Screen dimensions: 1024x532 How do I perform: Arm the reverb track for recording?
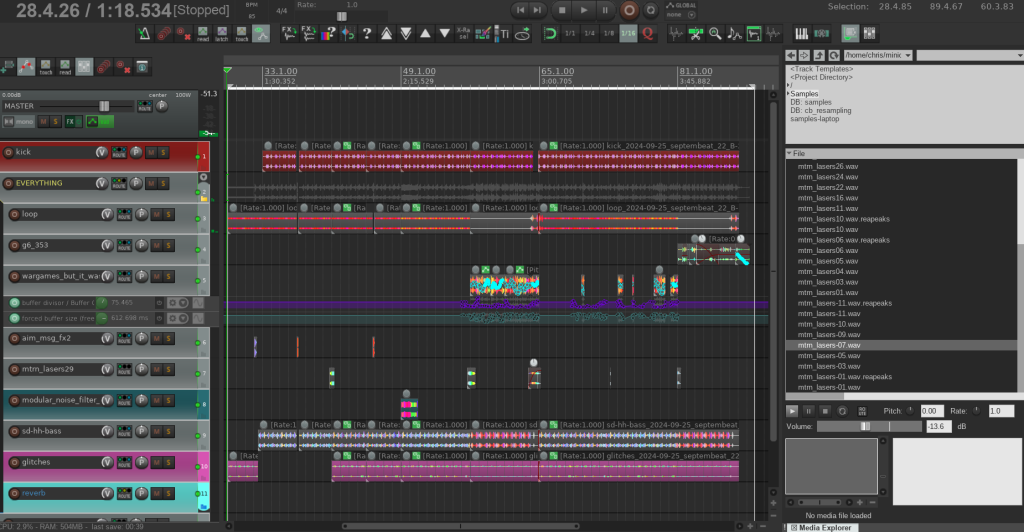[14, 493]
